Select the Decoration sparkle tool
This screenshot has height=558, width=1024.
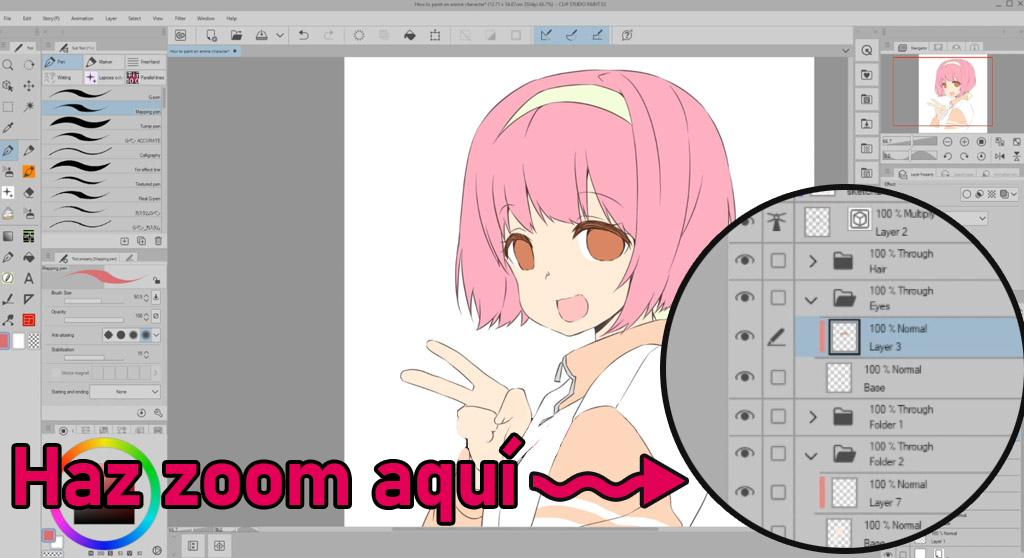coord(8,192)
